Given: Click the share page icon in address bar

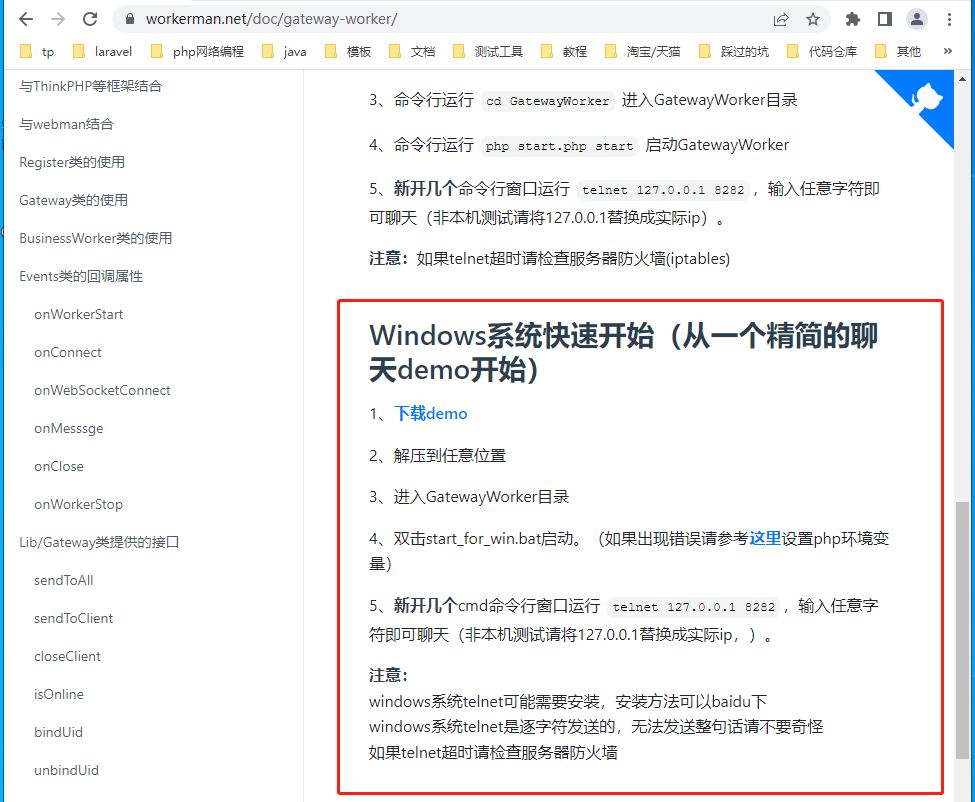Looking at the screenshot, I should [780, 19].
